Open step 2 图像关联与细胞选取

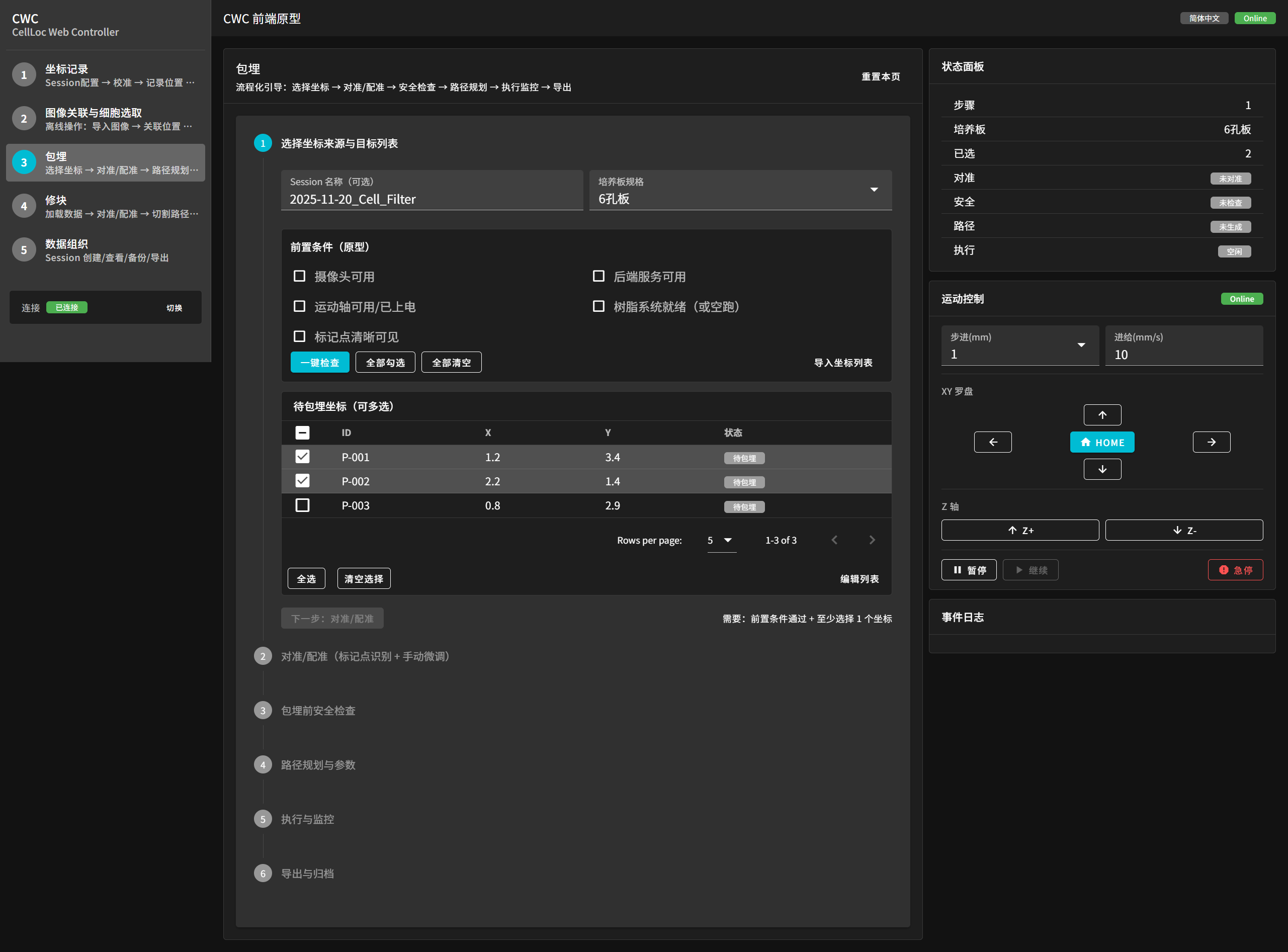(106, 119)
